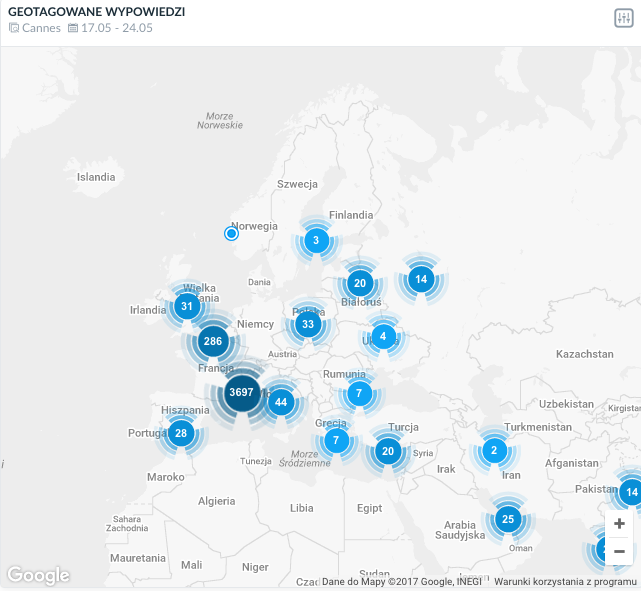This screenshot has width=641, height=591.
Task: Open the 3 cluster near Sweden
Action: coord(316,240)
